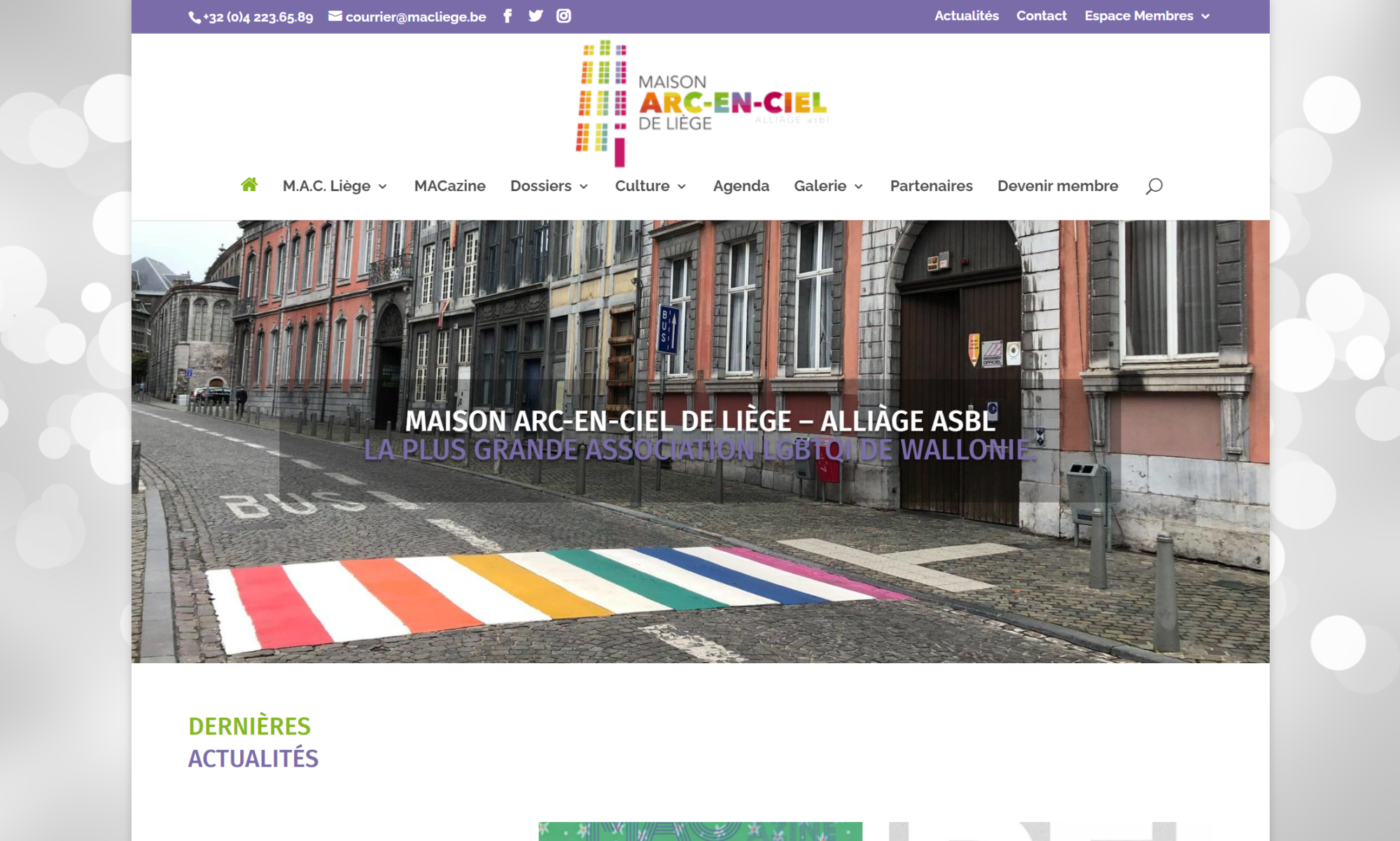Open the Instagram profile icon

click(x=563, y=16)
